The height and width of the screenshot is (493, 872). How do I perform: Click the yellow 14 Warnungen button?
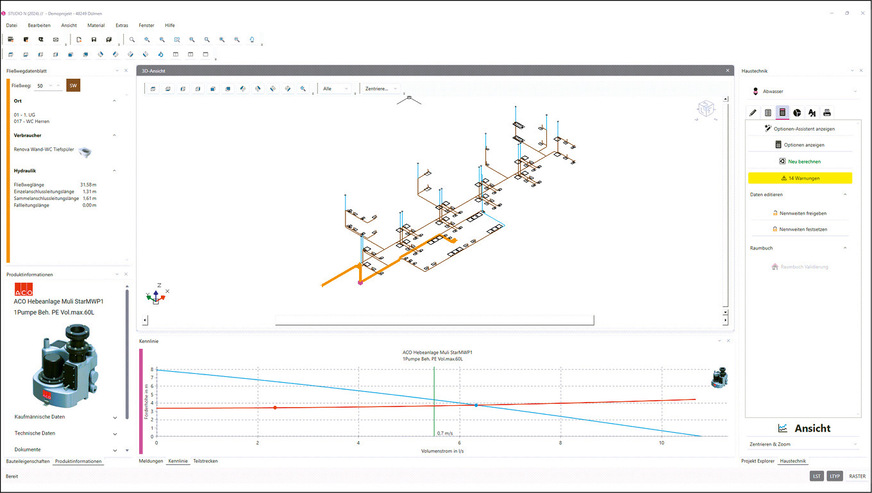[x=799, y=177]
